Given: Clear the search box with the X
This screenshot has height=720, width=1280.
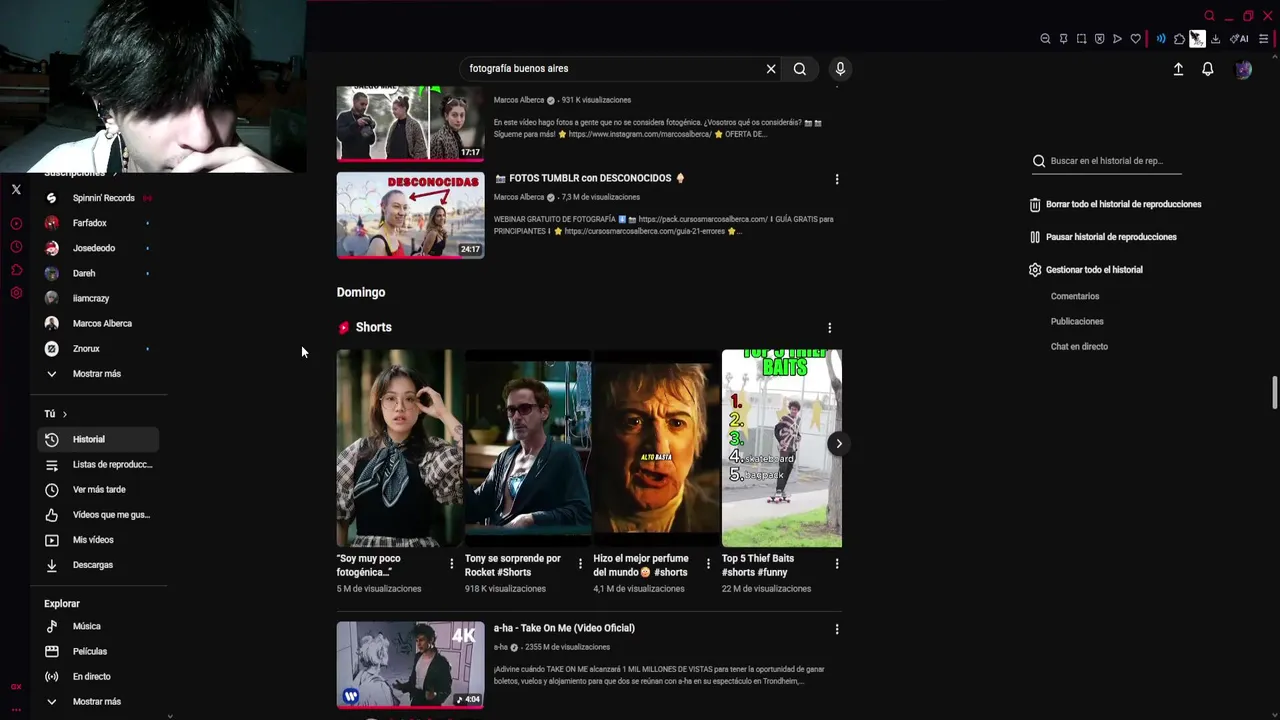Looking at the screenshot, I should 771,69.
